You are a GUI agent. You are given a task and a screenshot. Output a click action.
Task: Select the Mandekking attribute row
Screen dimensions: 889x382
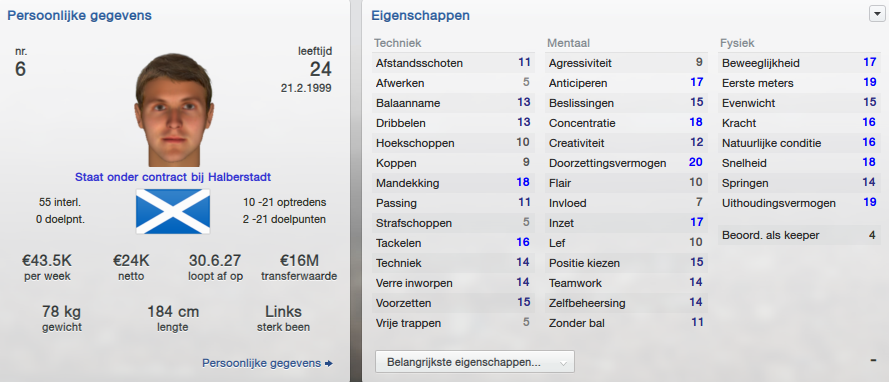click(x=454, y=183)
